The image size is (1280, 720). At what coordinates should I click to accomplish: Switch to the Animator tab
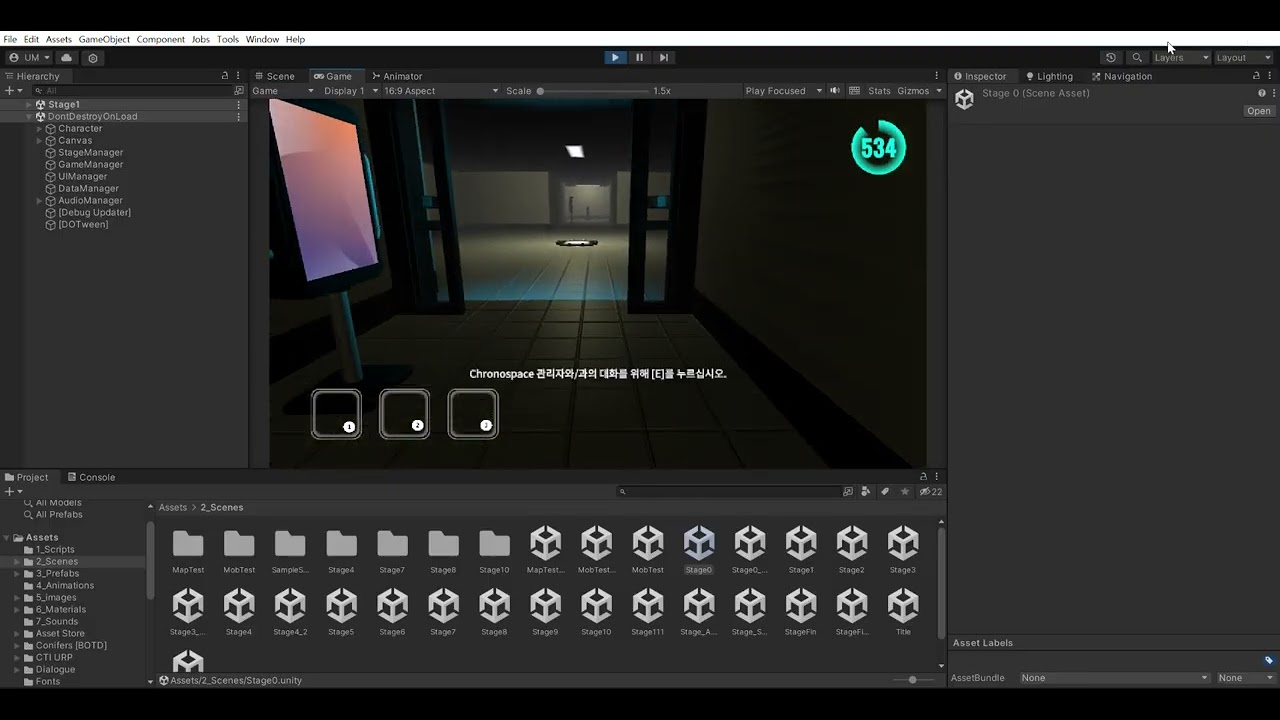[397, 76]
